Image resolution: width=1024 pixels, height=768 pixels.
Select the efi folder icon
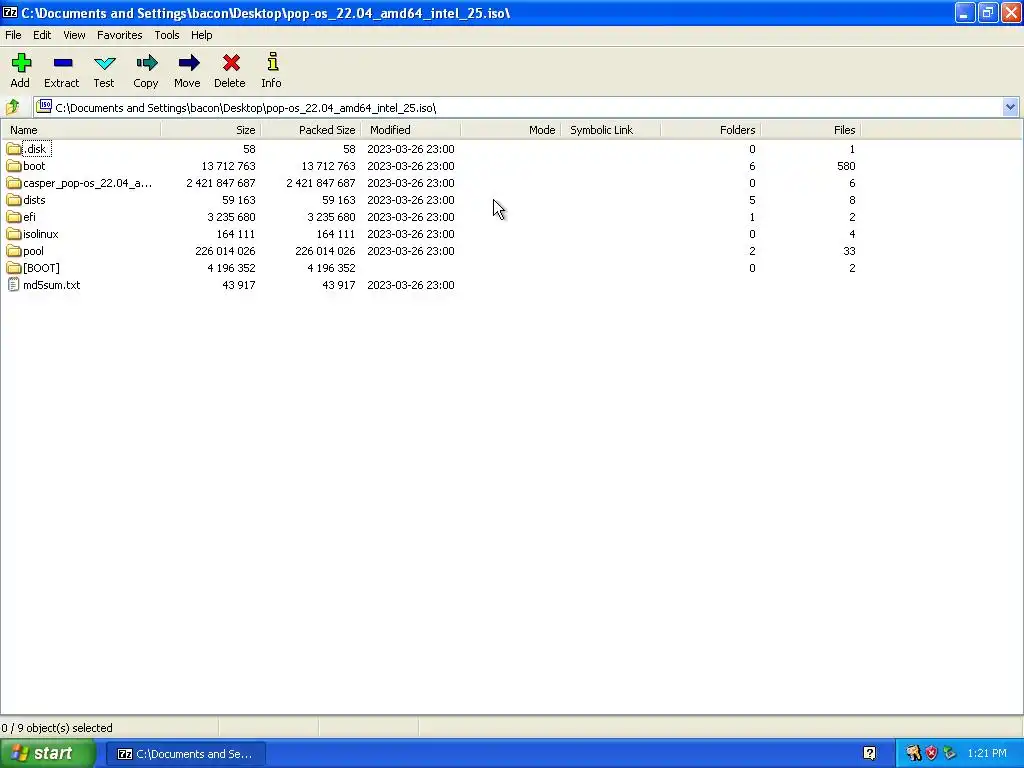(13, 217)
